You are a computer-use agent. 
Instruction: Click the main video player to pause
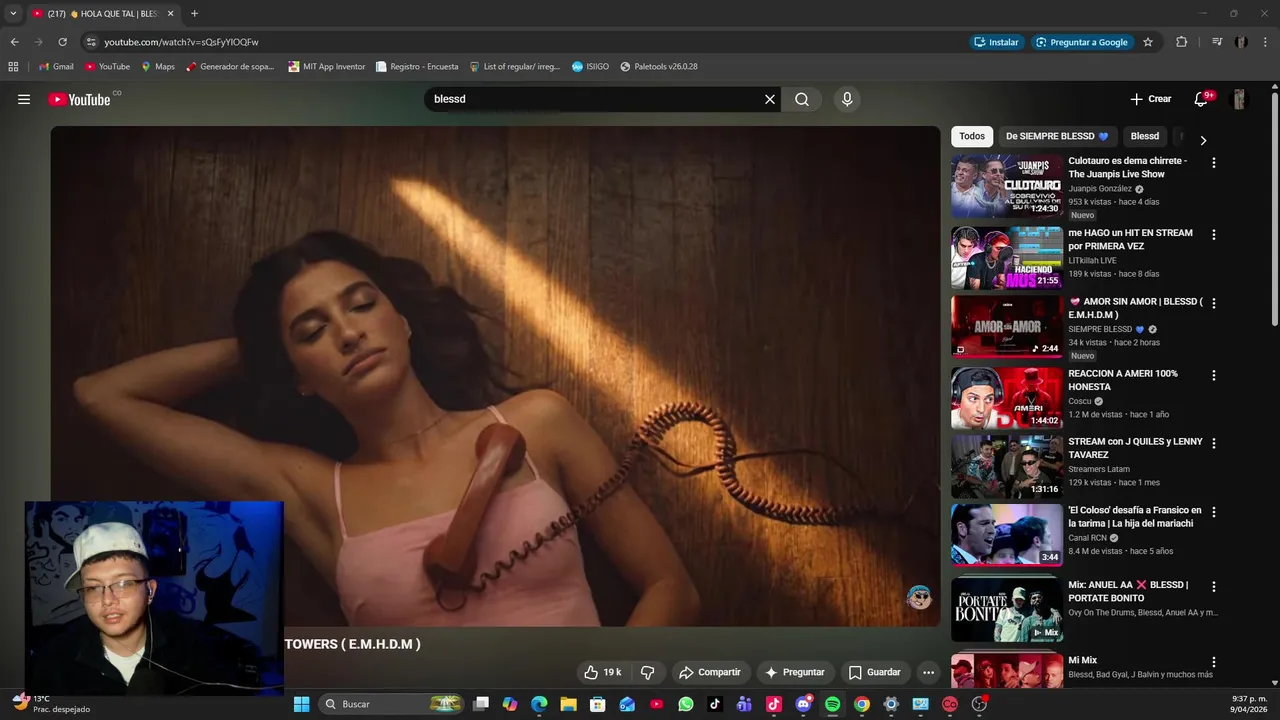(x=495, y=376)
